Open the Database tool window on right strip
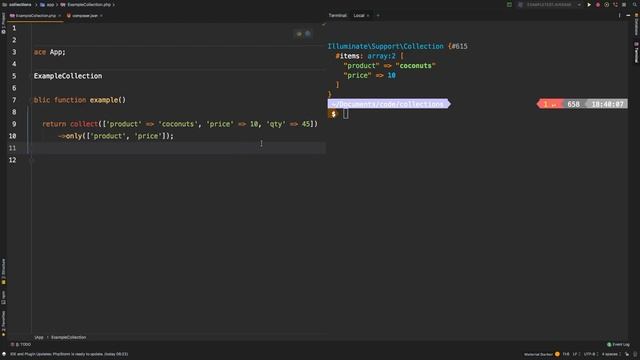Image resolution: width=640 pixels, height=360 pixels. 636,24
